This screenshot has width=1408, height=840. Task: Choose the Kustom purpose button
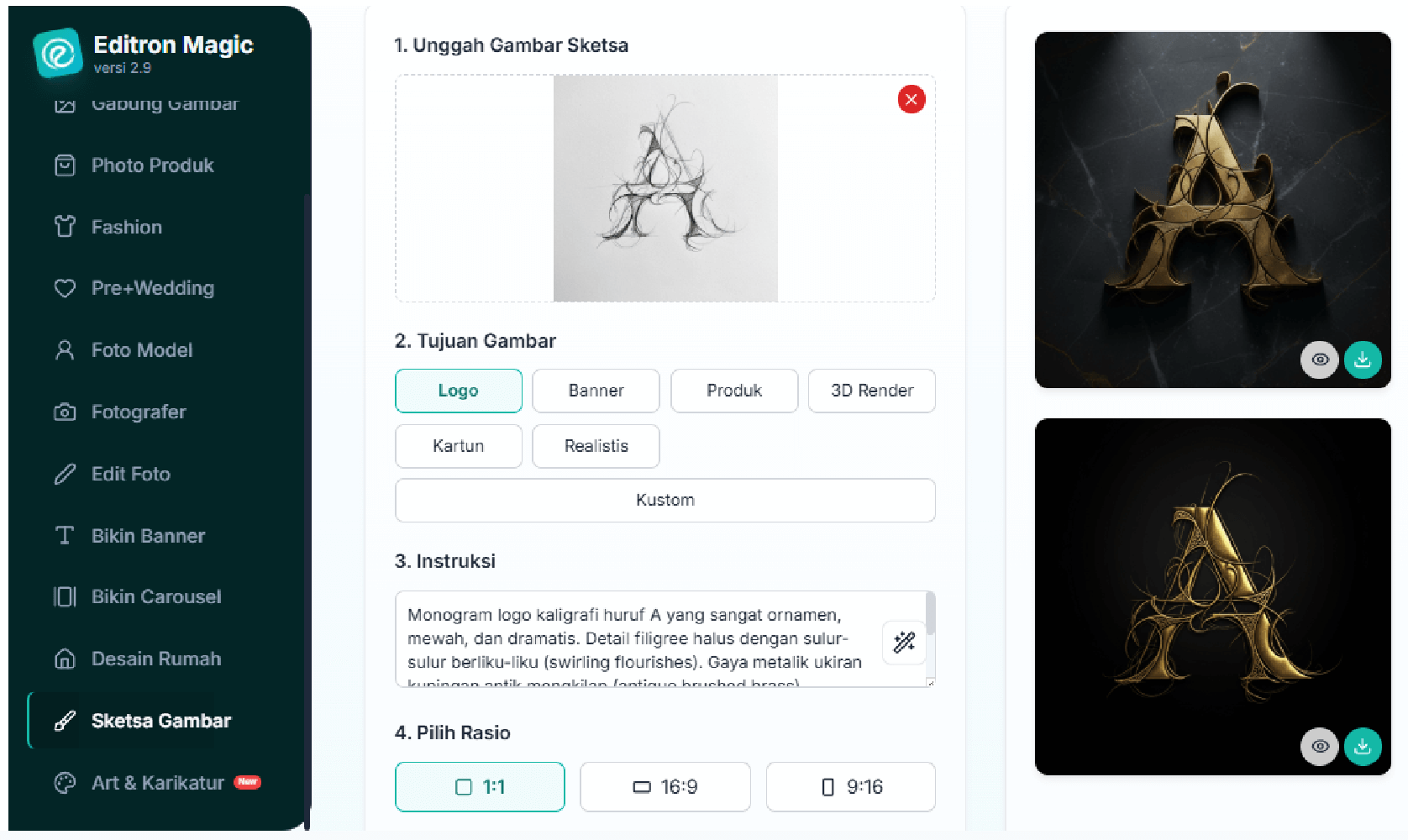click(665, 500)
